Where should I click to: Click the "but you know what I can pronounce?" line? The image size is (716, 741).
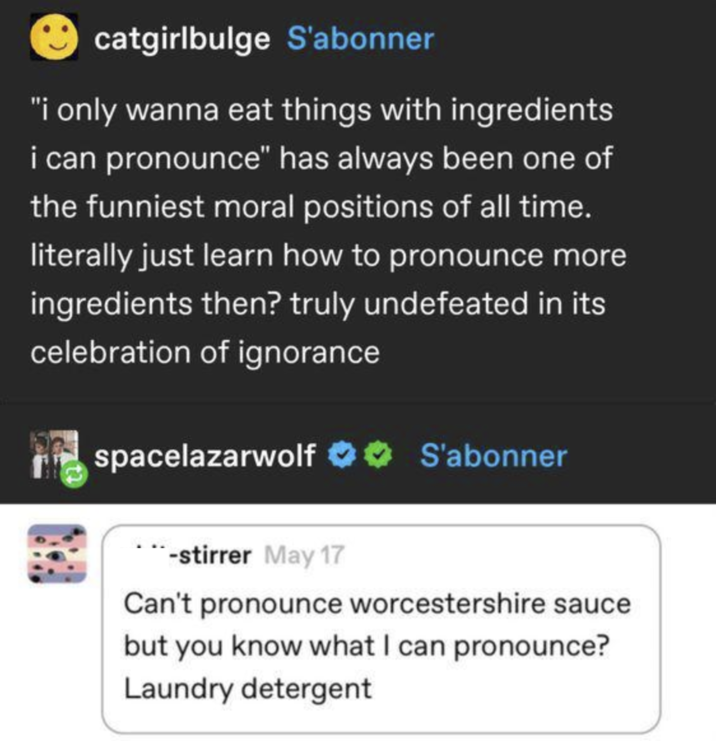[366, 646]
